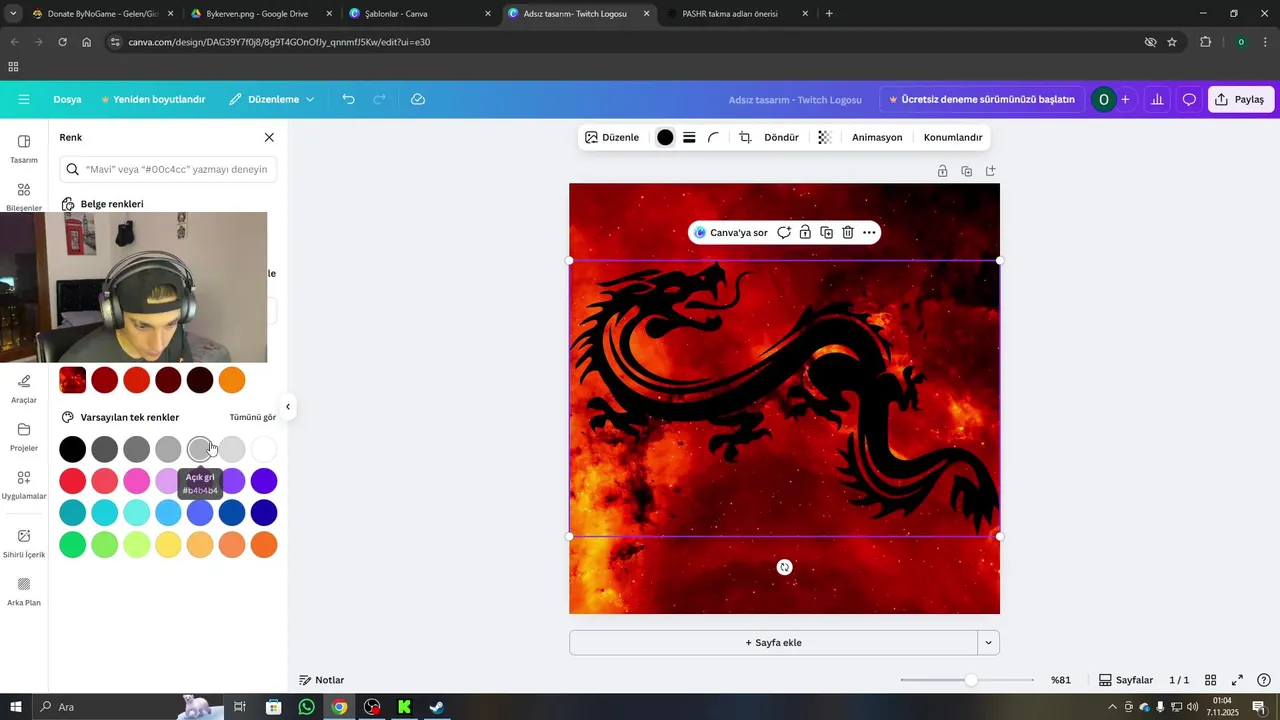Add collaborator with plus icon

[x=1125, y=99]
